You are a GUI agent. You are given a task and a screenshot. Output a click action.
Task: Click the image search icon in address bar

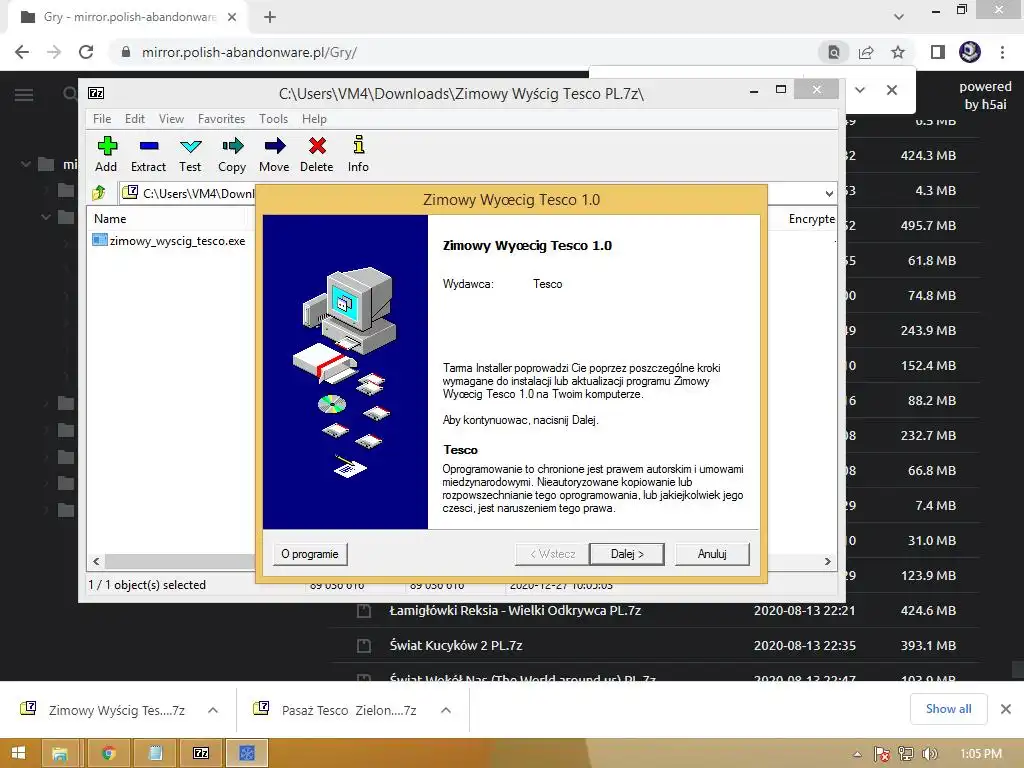click(834, 52)
